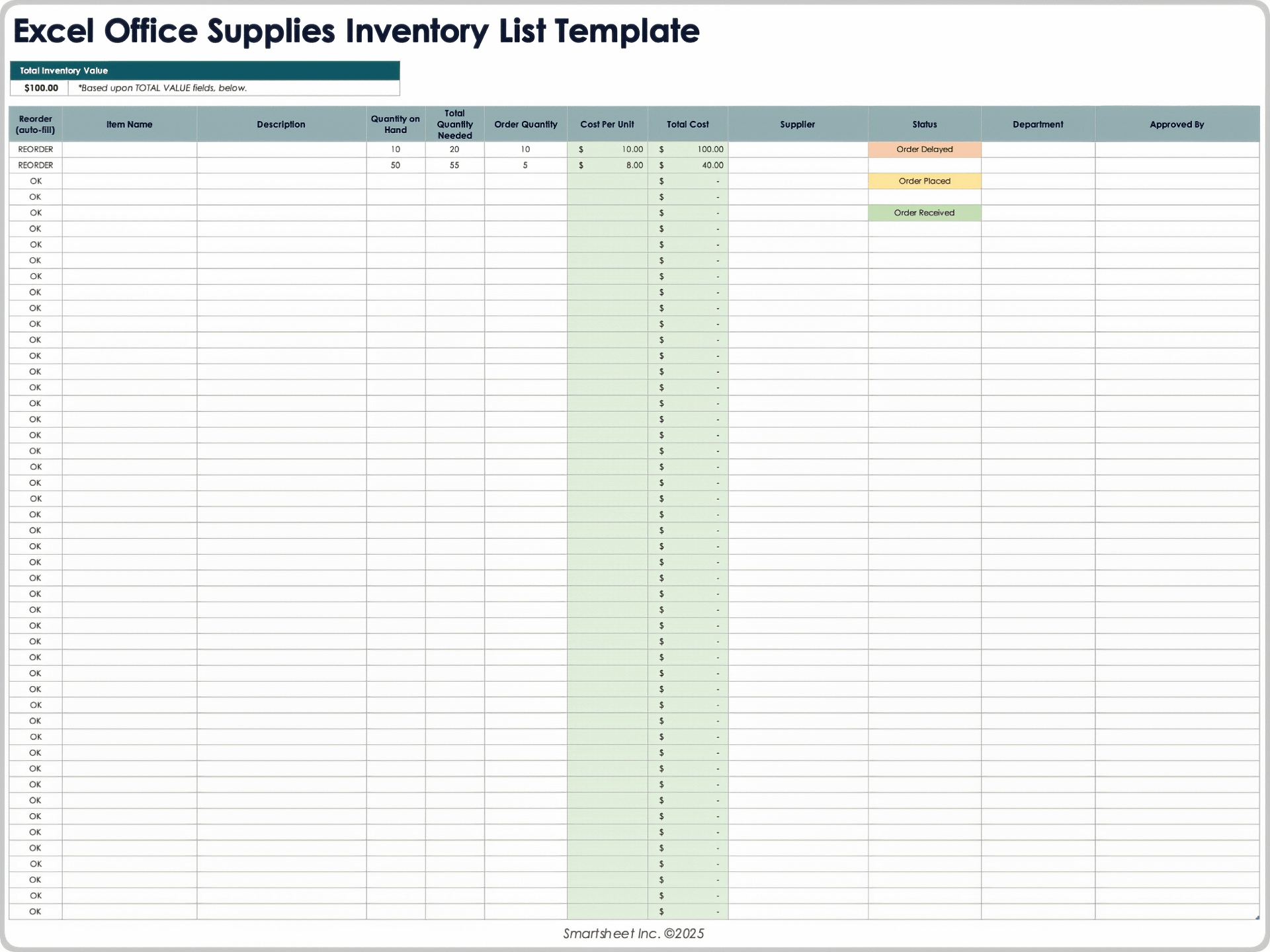Image resolution: width=1270 pixels, height=952 pixels.
Task: Click the "Excel Office Supplies Inventory List Template" title
Action: pyautogui.click(x=357, y=30)
